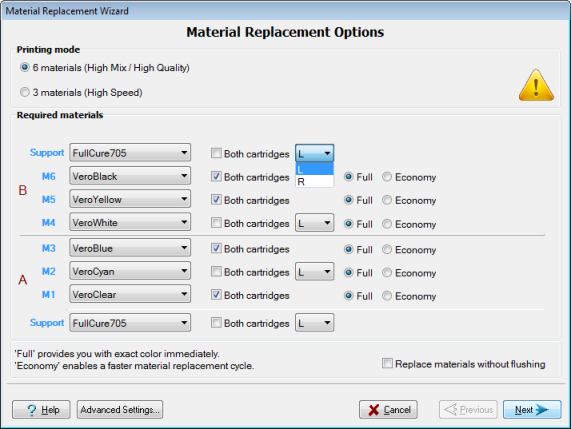
Task: Click the blue question mark Help icon
Action: pos(32,410)
